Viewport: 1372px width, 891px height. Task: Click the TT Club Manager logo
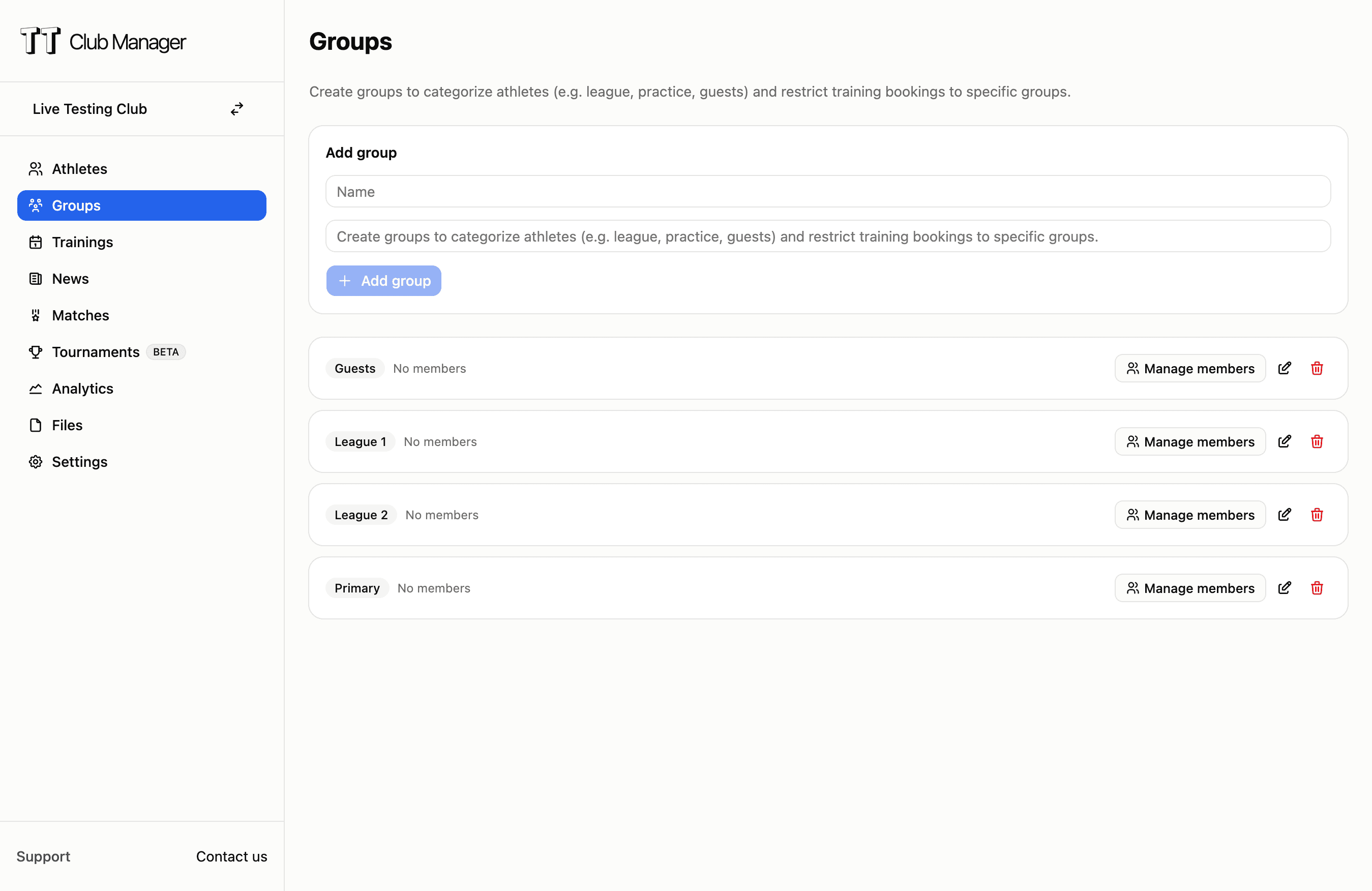pyautogui.click(x=103, y=41)
